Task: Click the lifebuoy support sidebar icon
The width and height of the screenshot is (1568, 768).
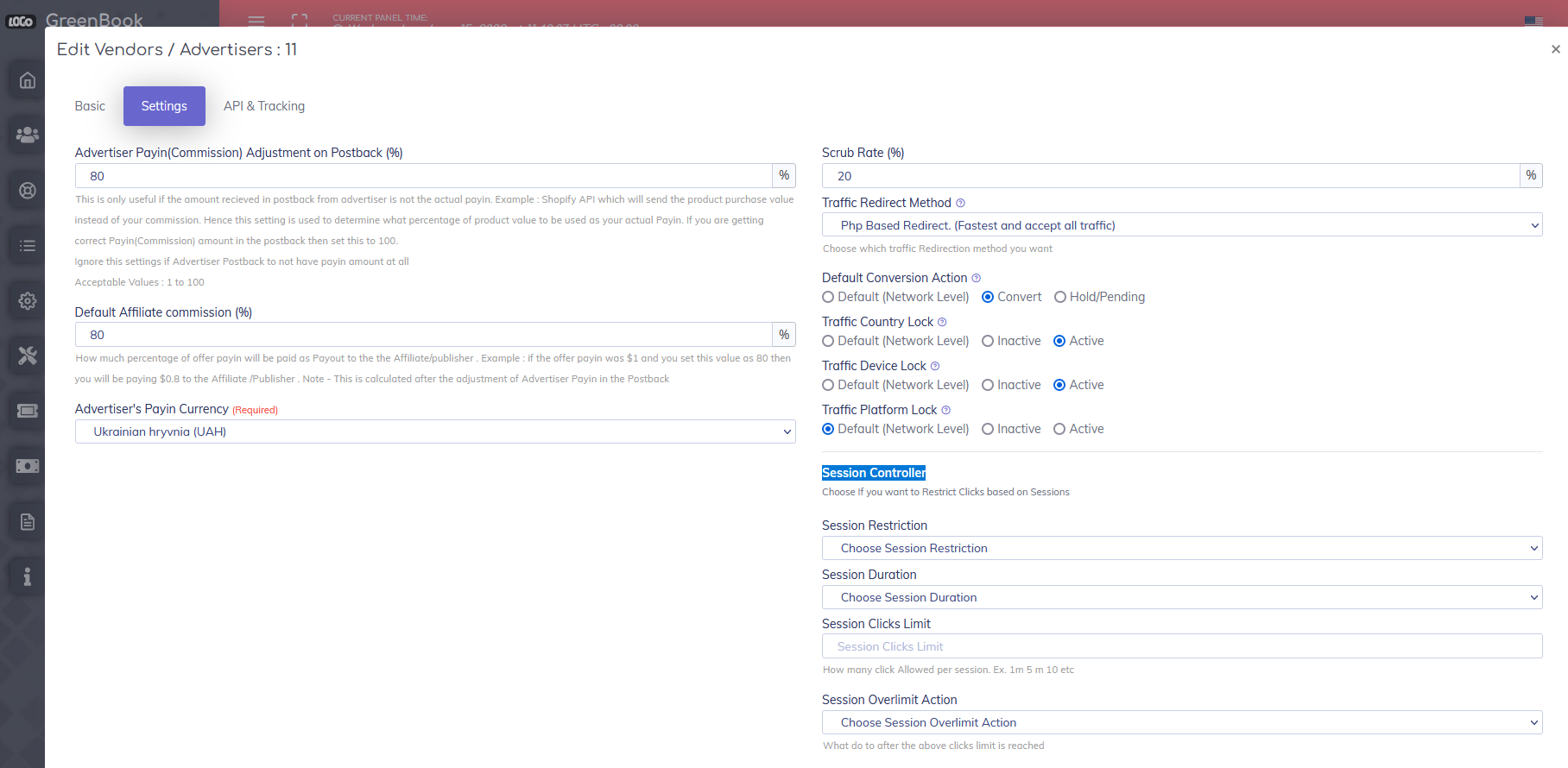Action: (28, 191)
